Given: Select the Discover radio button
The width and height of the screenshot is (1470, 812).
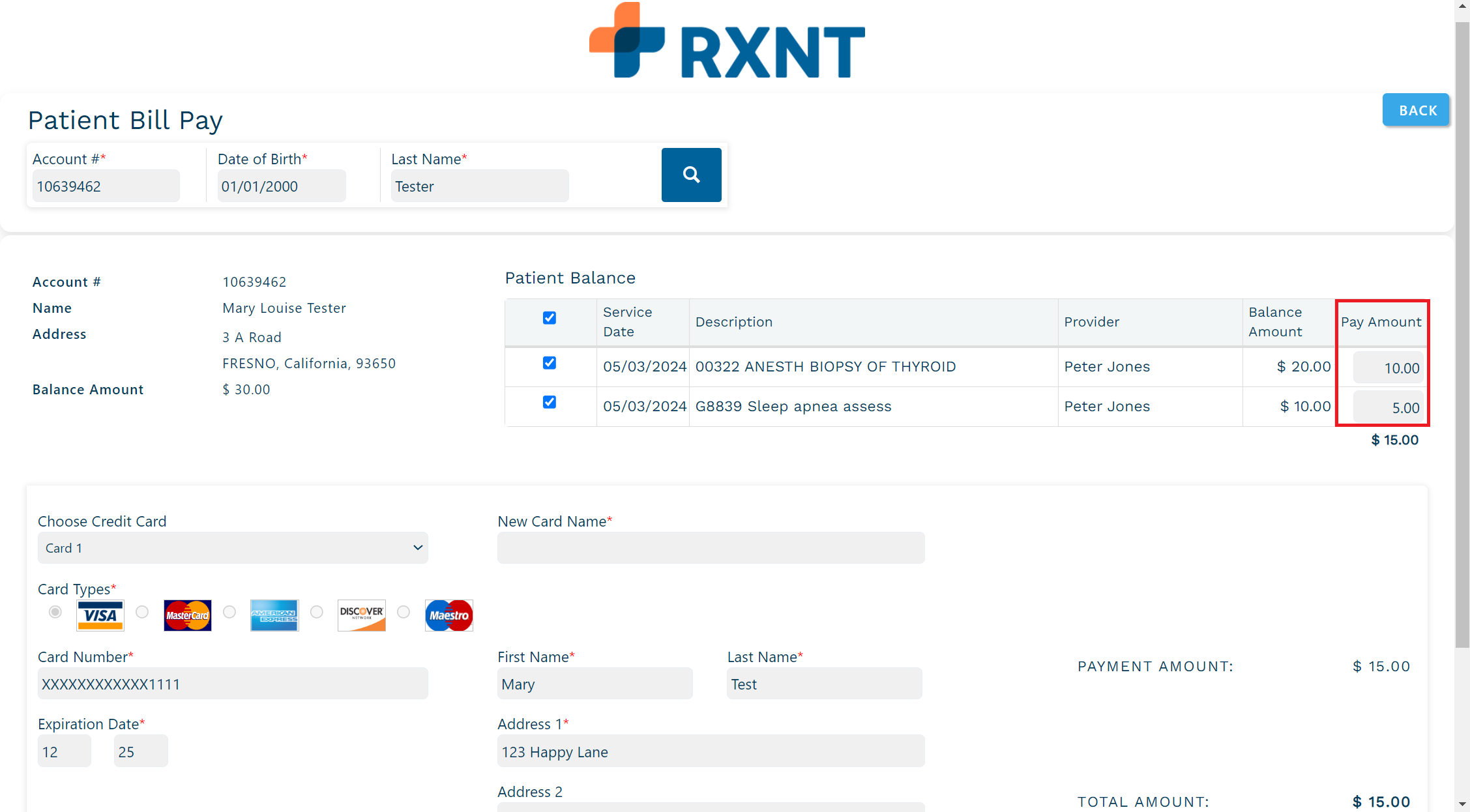Looking at the screenshot, I should pyautogui.click(x=317, y=612).
